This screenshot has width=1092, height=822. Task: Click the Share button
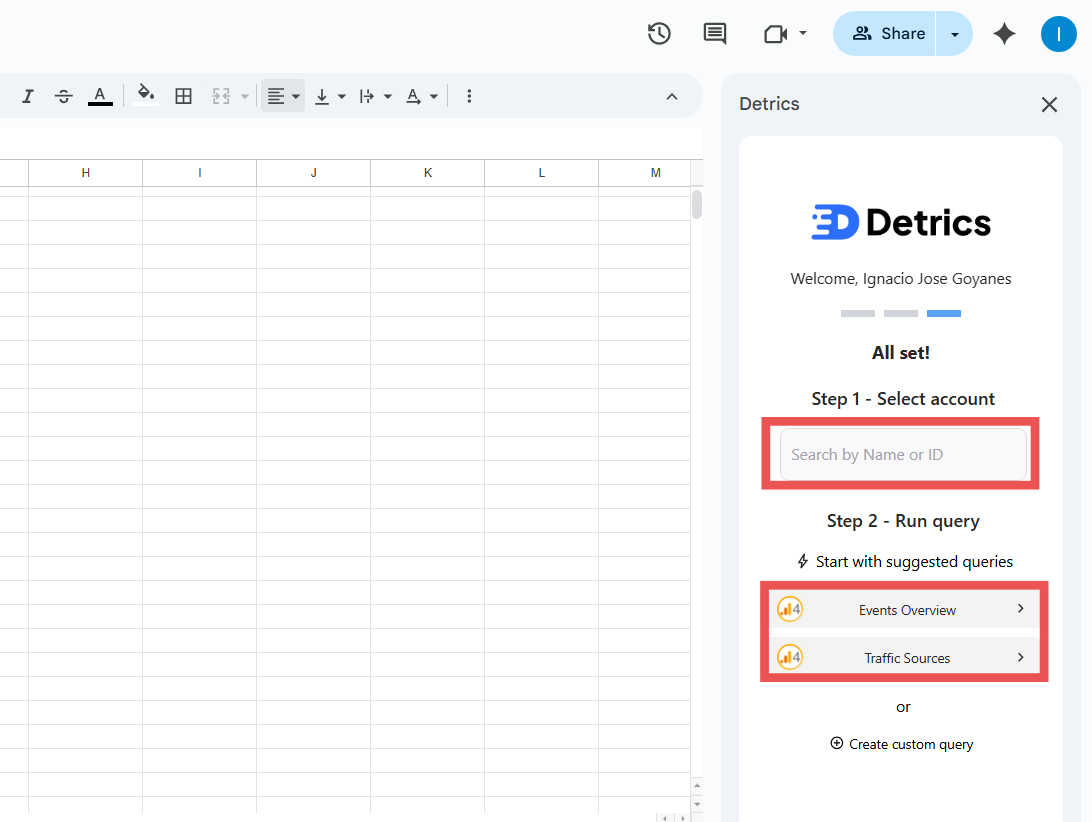pos(888,33)
